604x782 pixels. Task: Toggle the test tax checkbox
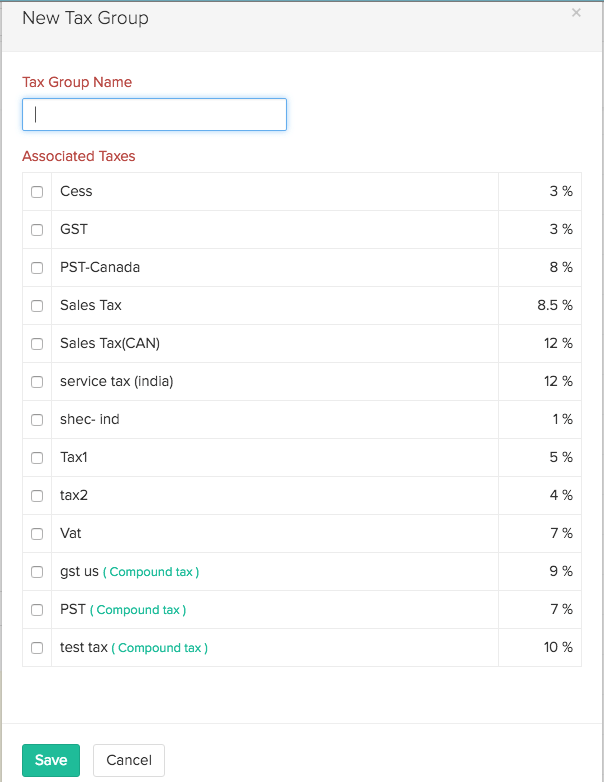(x=37, y=648)
